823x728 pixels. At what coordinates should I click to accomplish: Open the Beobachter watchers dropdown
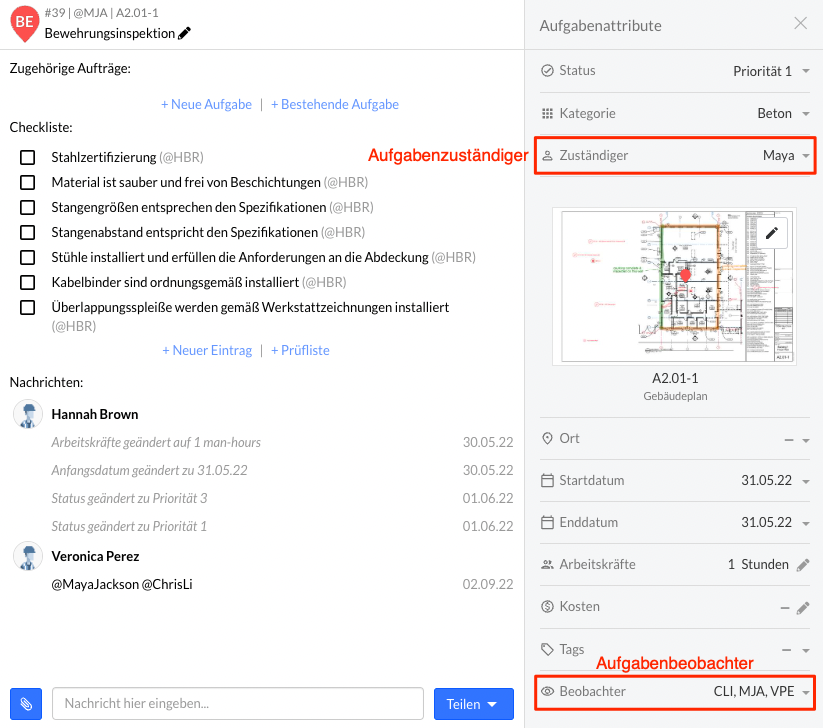click(x=805, y=691)
